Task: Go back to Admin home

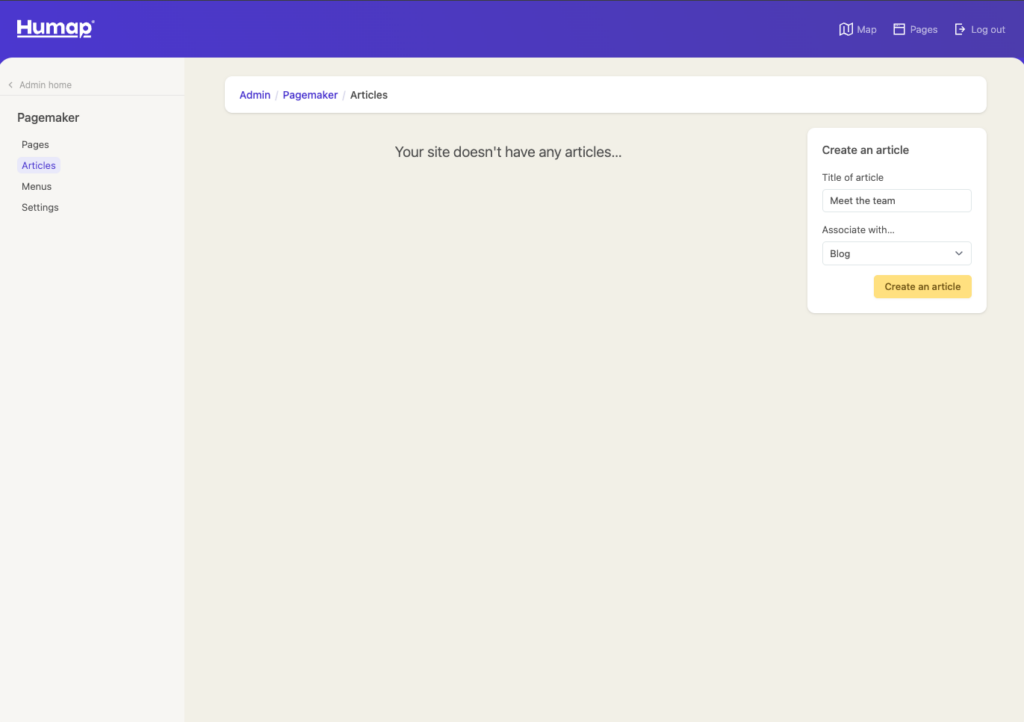Action: click(x=45, y=85)
